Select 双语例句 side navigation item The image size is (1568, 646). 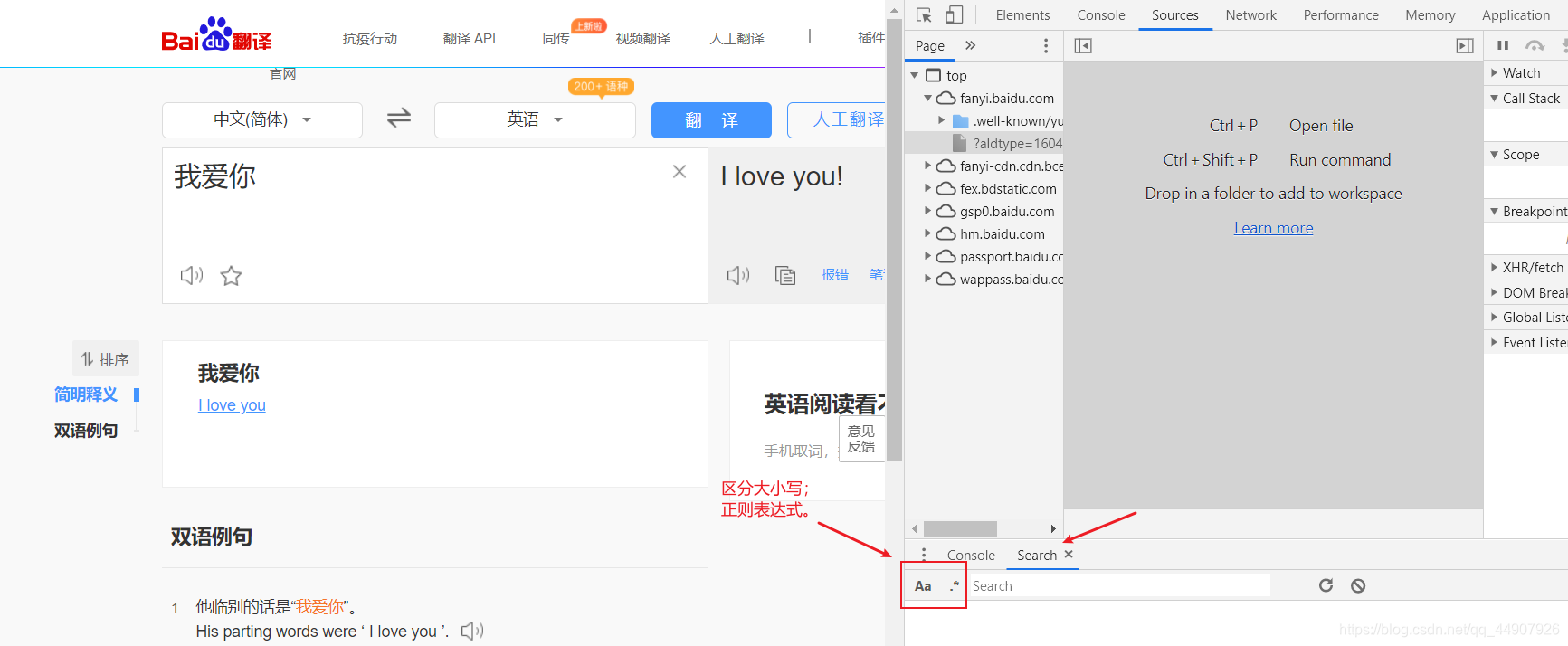point(86,431)
